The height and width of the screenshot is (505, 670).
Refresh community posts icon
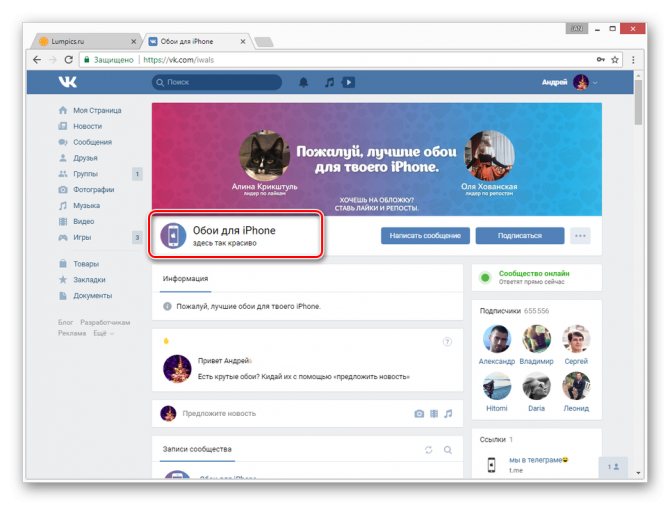click(429, 449)
